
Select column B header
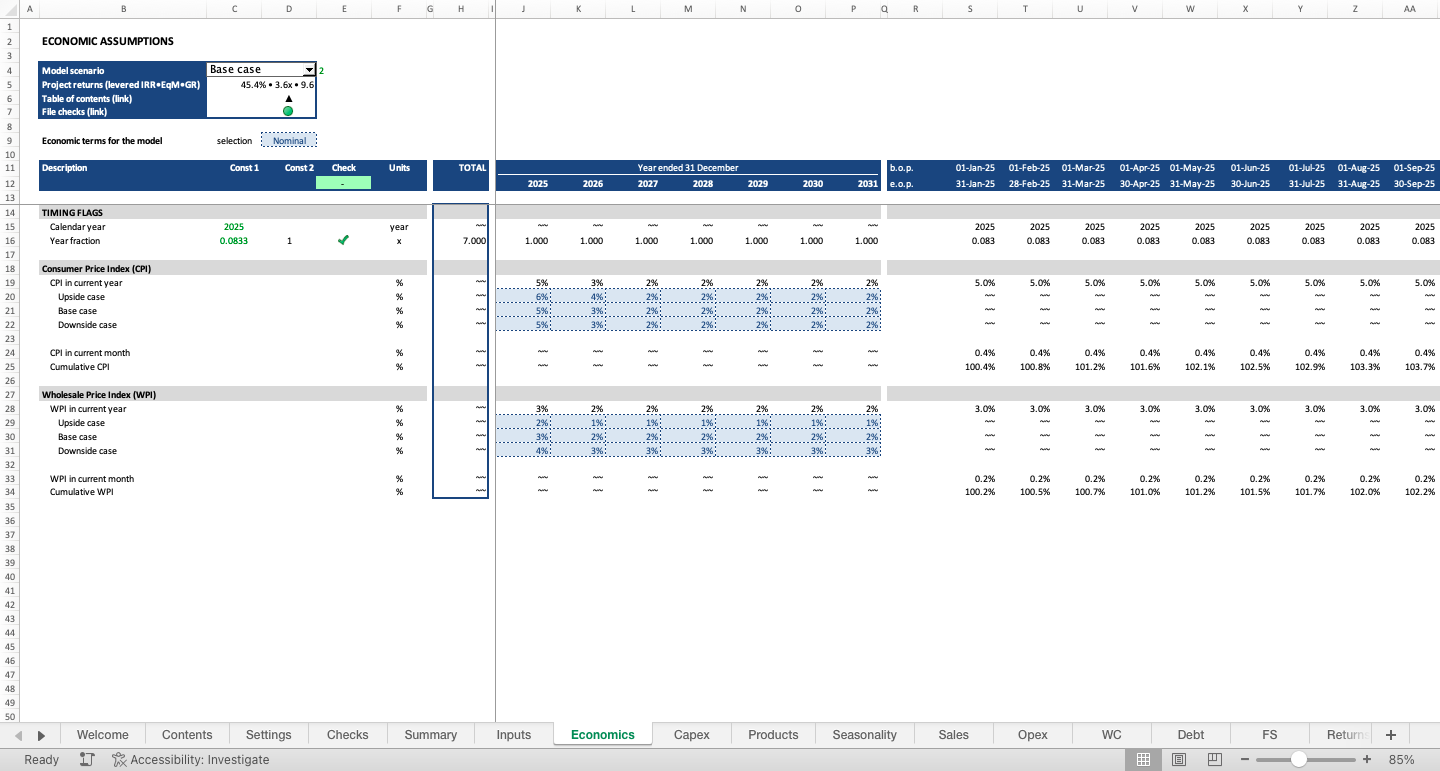pyautogui.click(x=123, y=9)
